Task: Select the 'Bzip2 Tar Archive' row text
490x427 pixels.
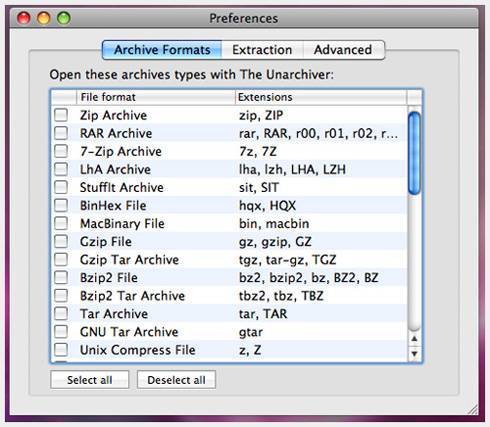Action: [x=132, y=295]
